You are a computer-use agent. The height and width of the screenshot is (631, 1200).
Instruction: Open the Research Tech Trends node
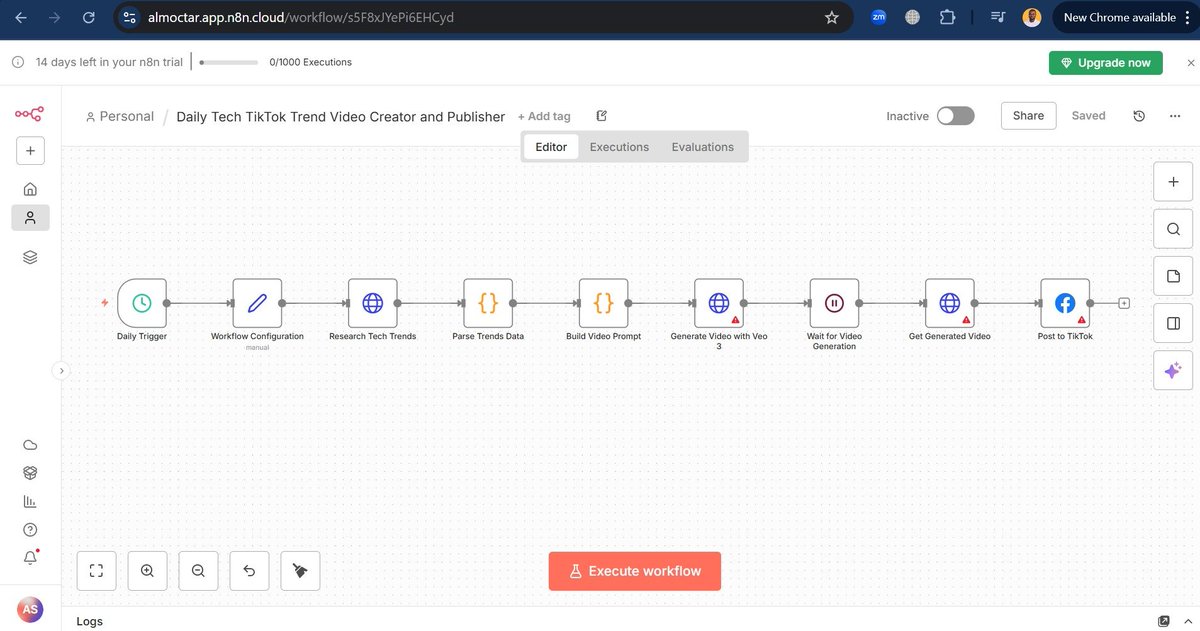373,303
